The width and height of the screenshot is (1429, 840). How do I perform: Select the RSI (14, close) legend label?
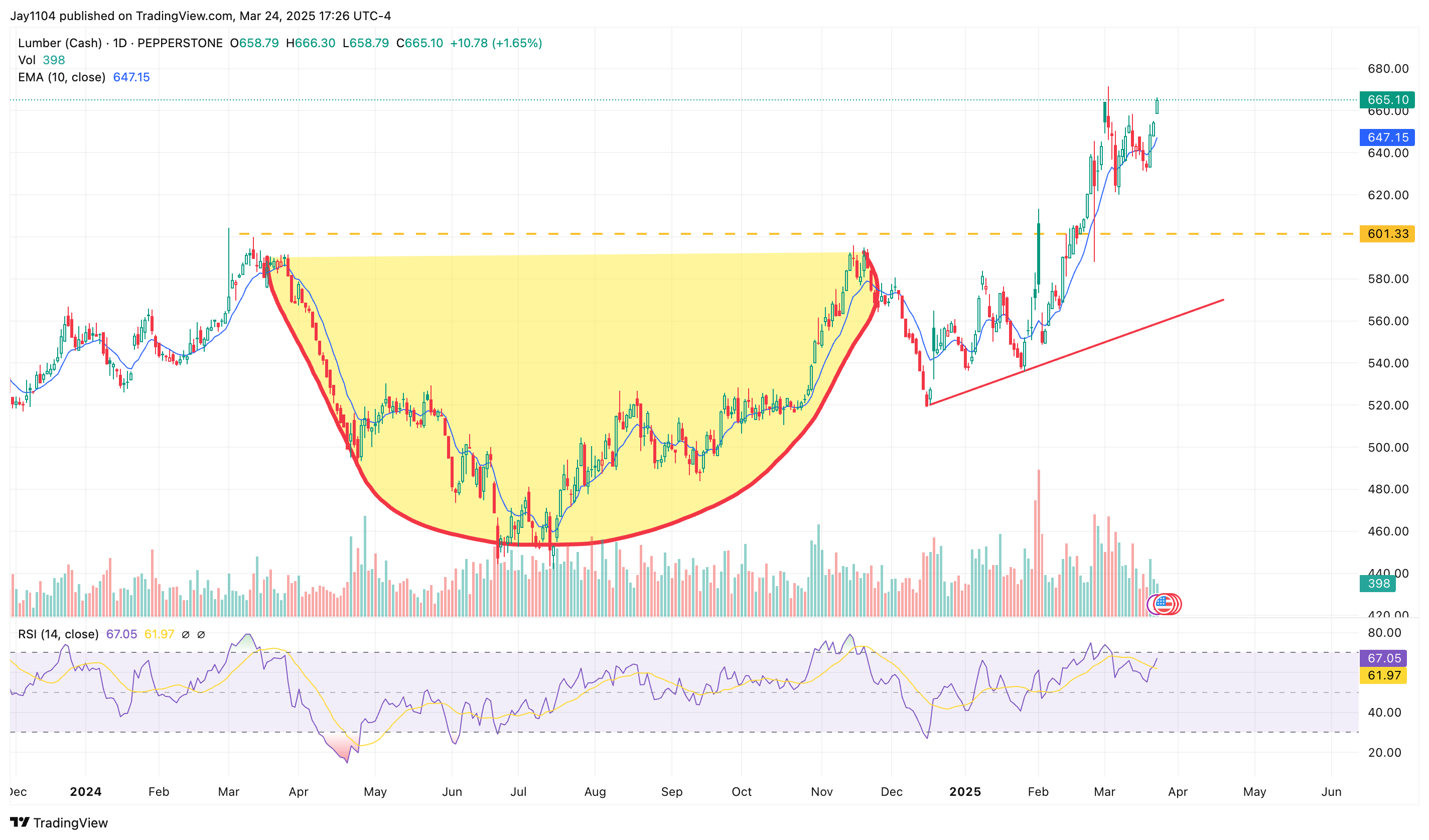[x=58, y=634]
